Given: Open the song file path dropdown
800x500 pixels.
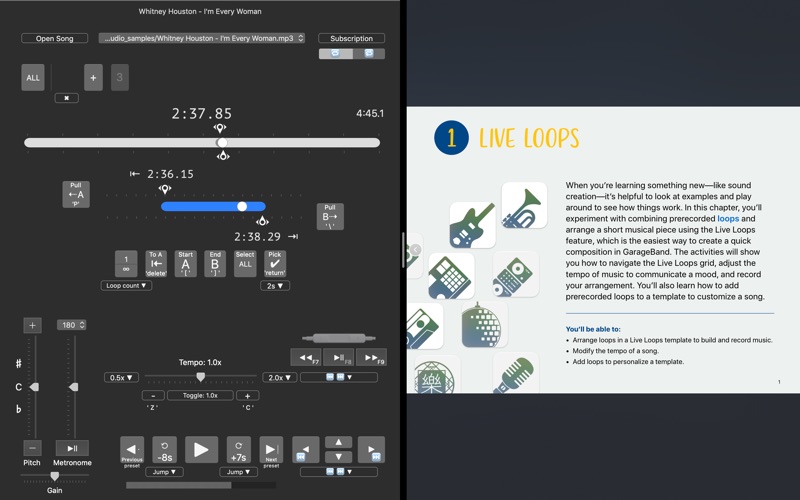Looking at the screenshot, I should click(202, 38).
